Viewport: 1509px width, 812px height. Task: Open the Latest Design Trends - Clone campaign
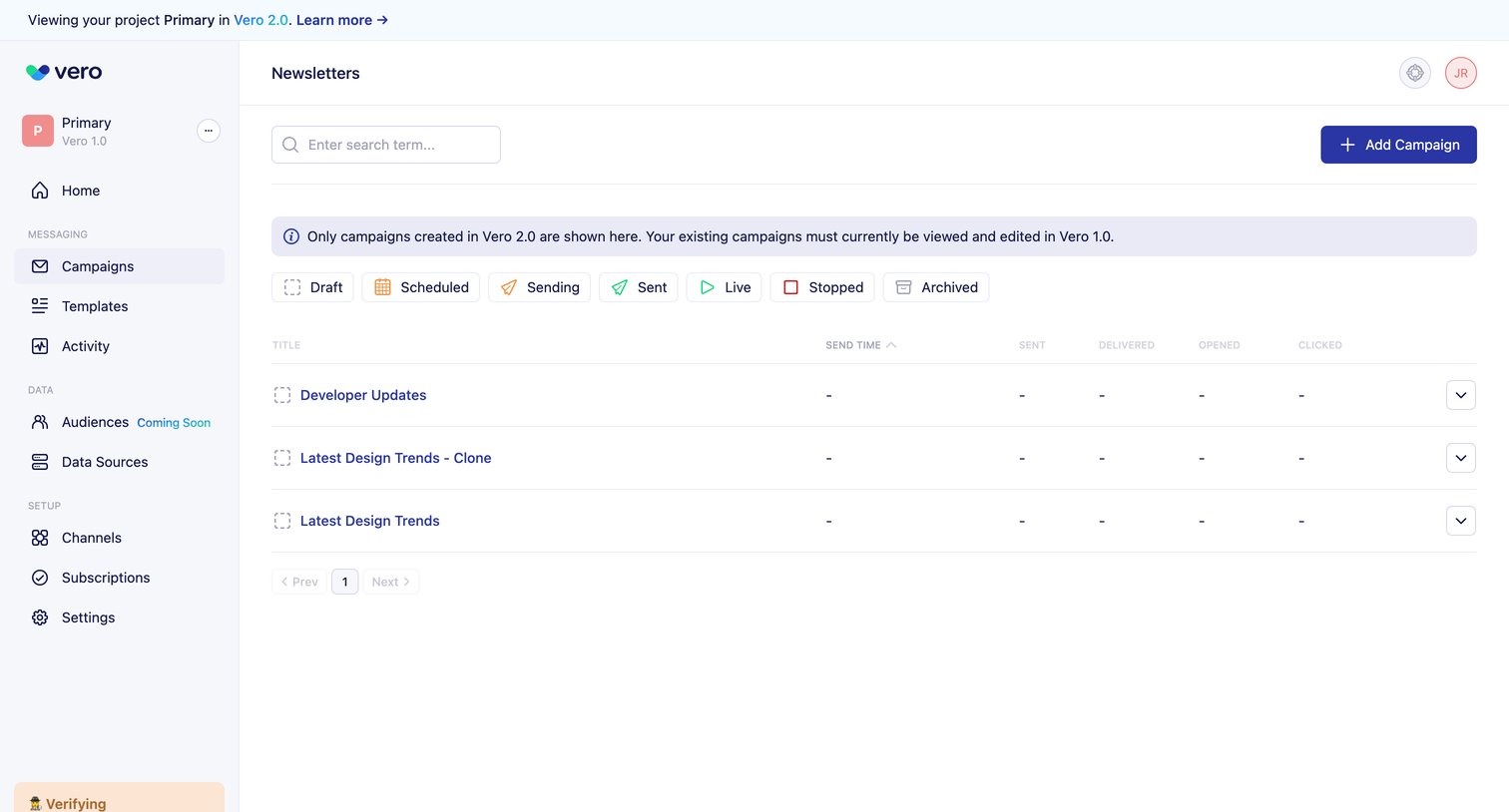point(395,458)
